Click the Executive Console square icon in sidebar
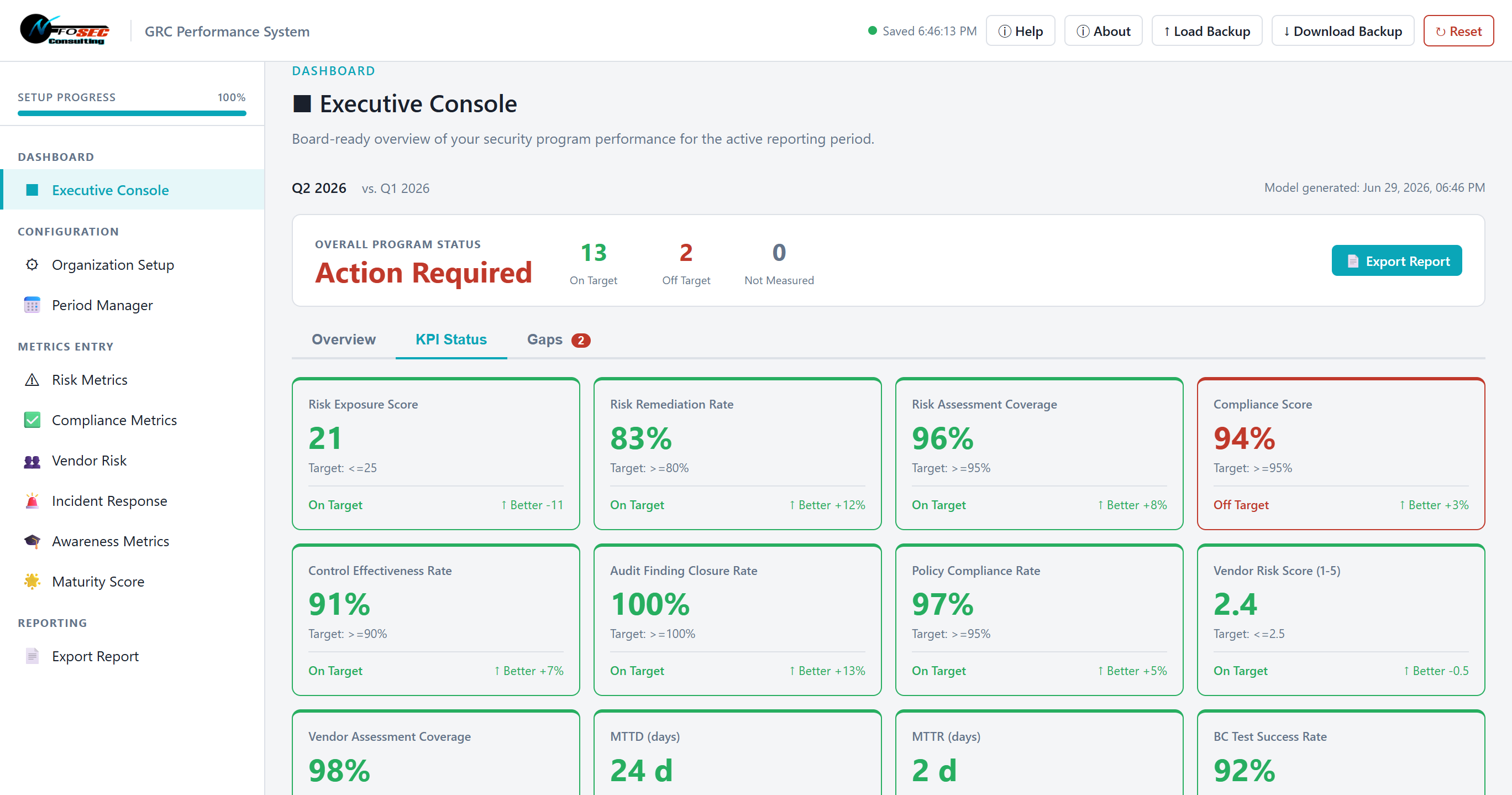The width and height of the screenshot is (1512, 795). [32, 190]
